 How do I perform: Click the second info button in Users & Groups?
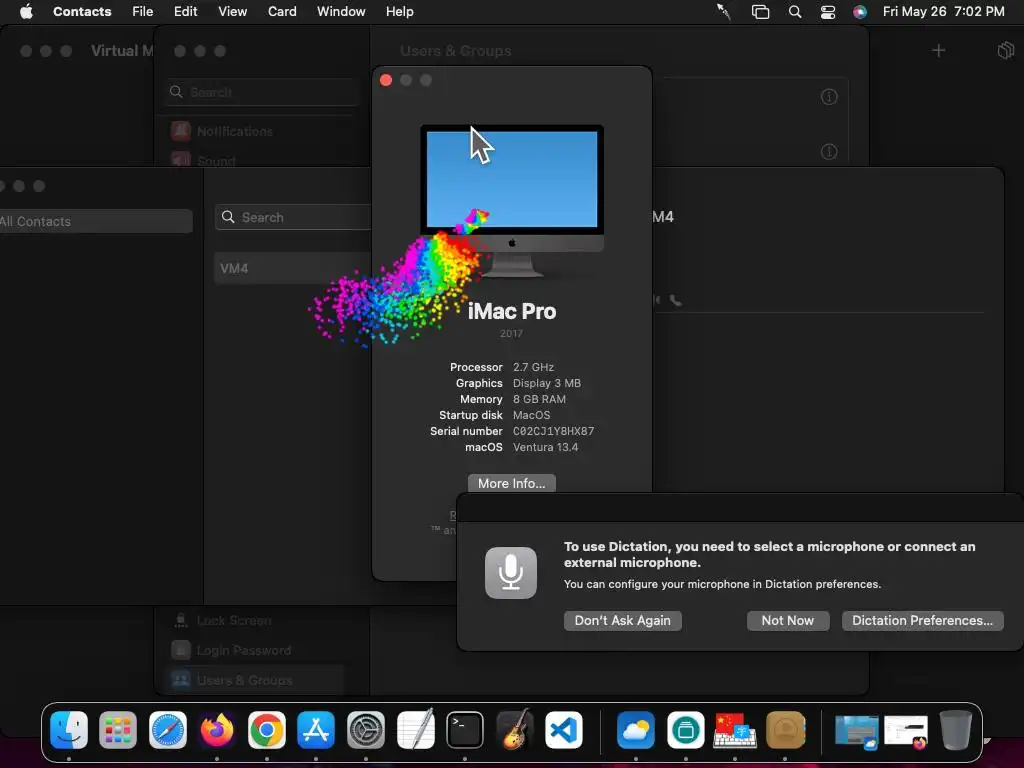click(x=829, y=152)
